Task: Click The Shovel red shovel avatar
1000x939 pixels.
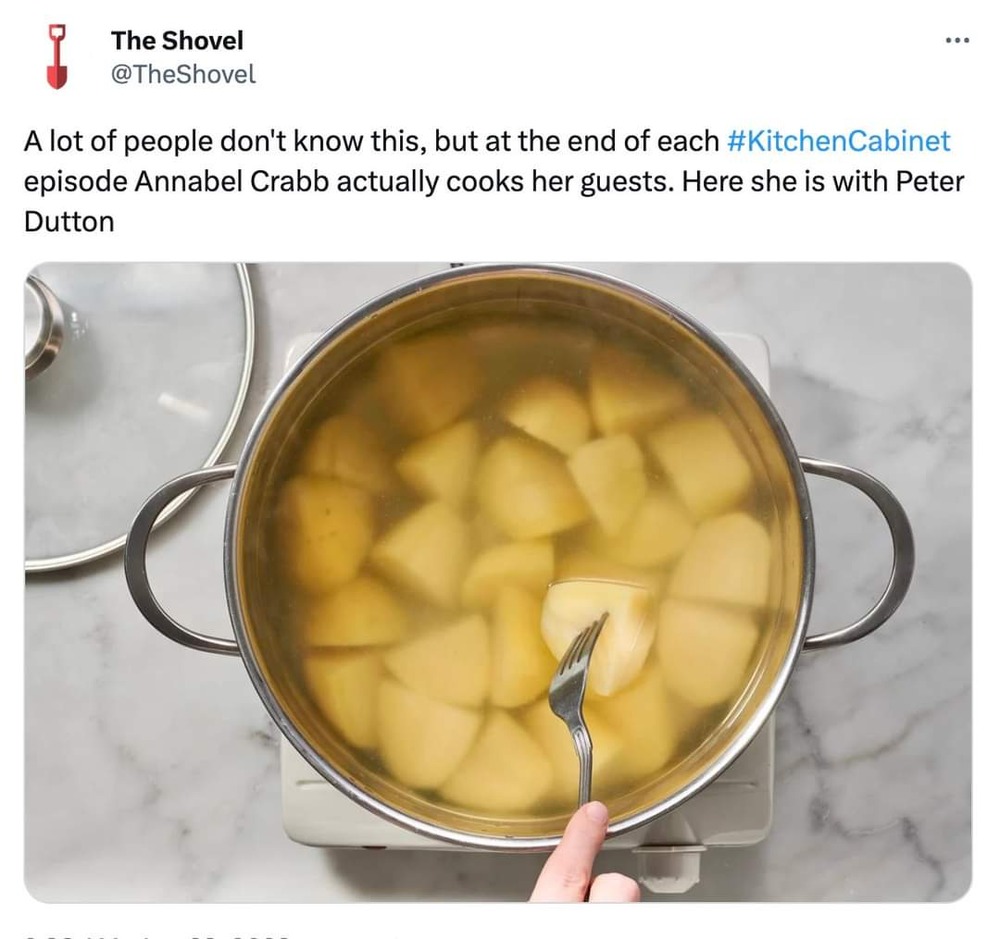Action: point(57,57)
